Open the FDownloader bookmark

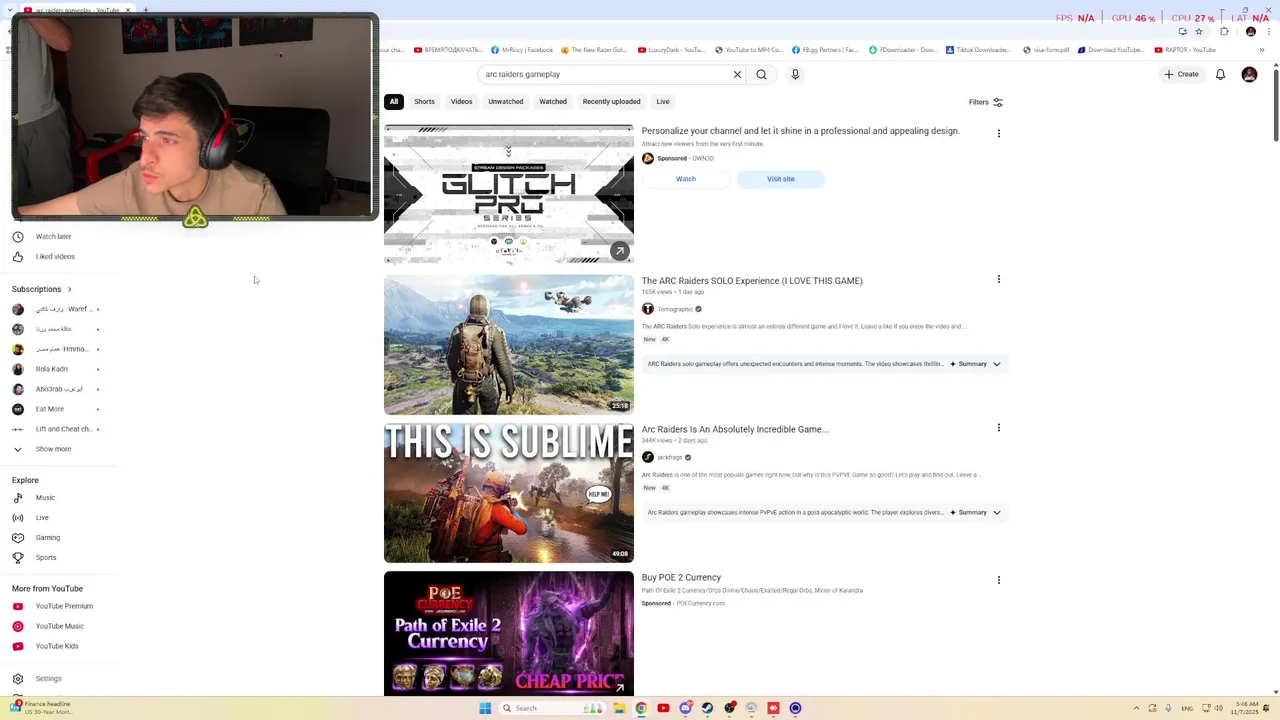coord(902,50)
